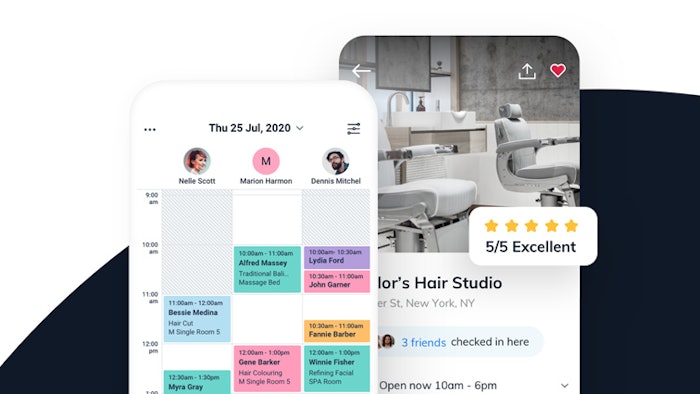This screenshot has width=700, height=394.
Task: Click the 3 friends link
Action: point(423,342)
